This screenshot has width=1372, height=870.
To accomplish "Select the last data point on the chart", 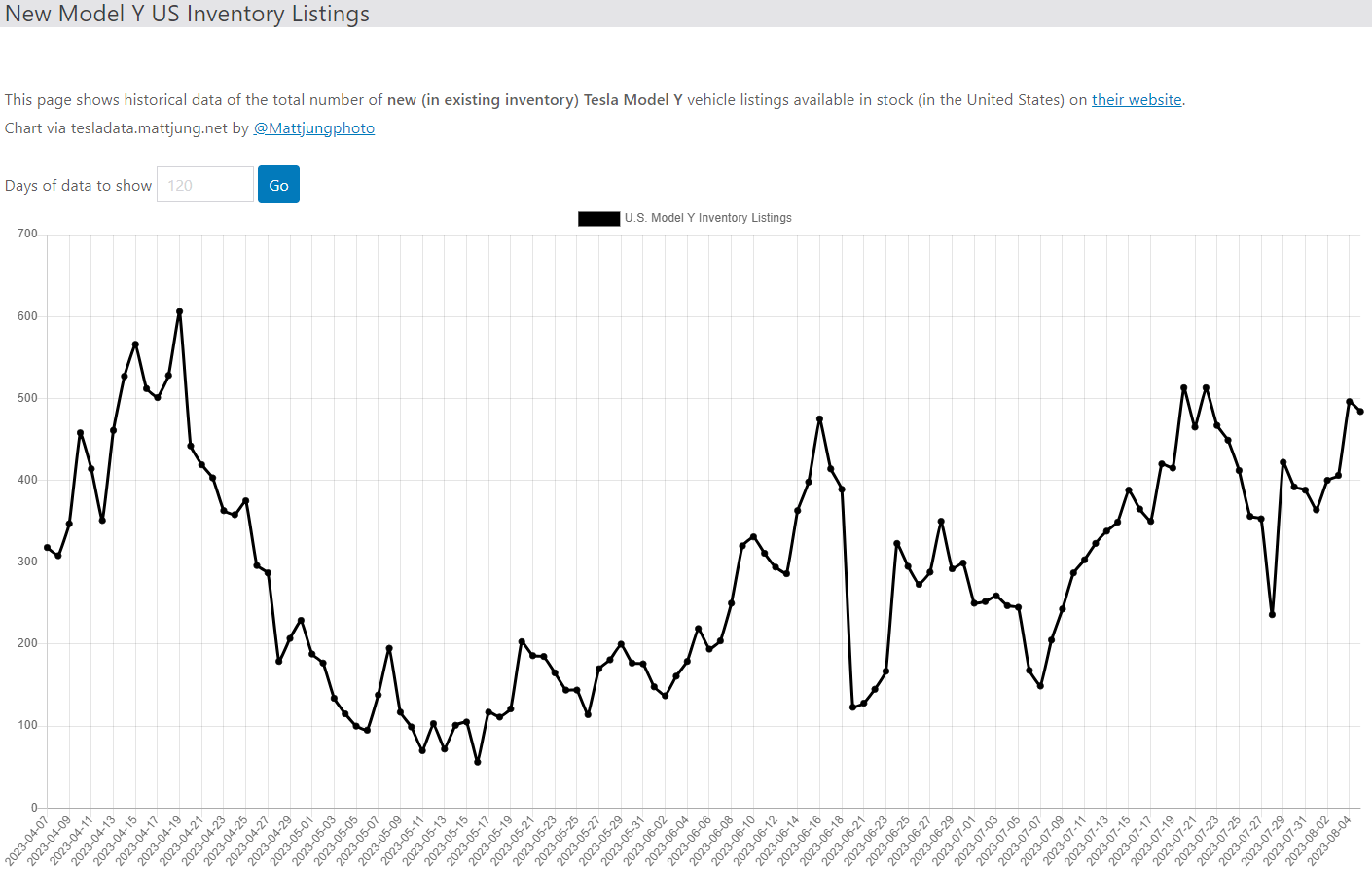I will pyautogui.click(x=1360, y=412).
